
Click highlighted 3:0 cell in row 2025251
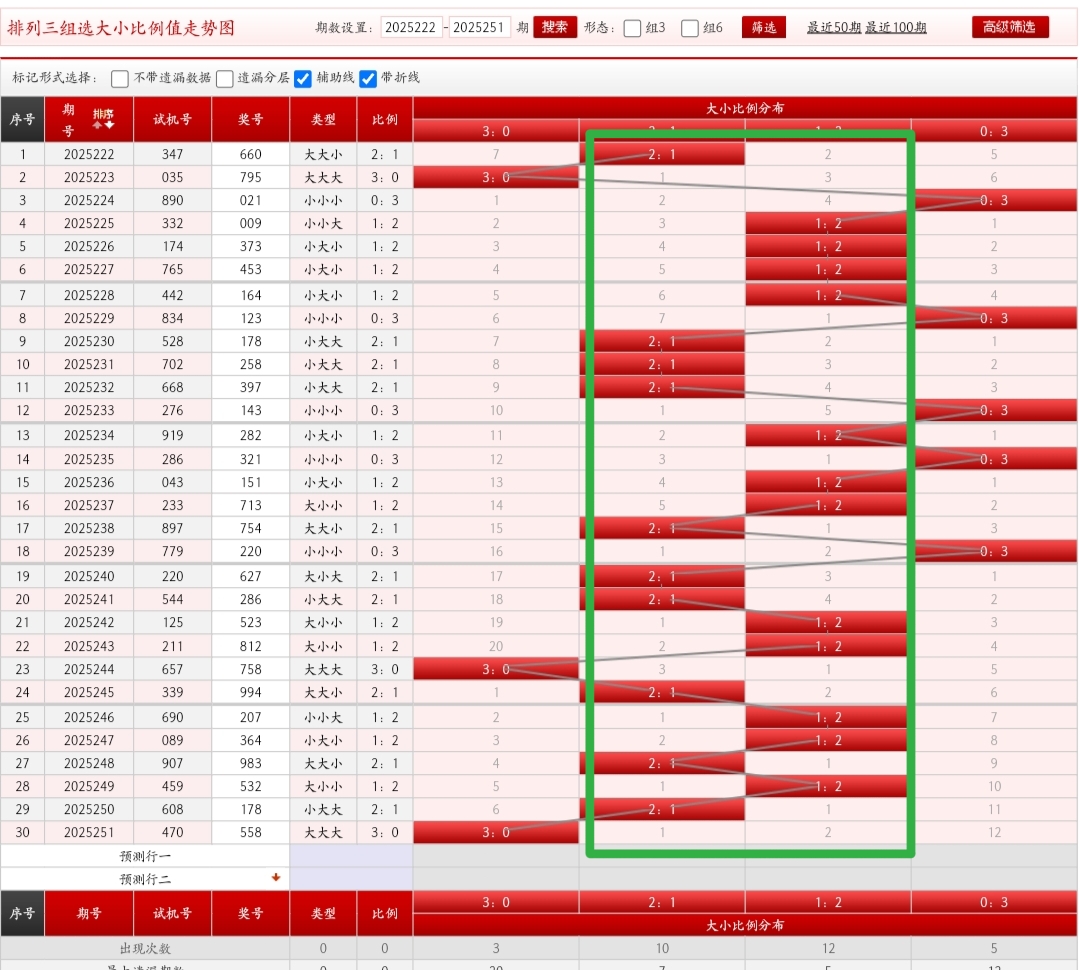[496, 832]
